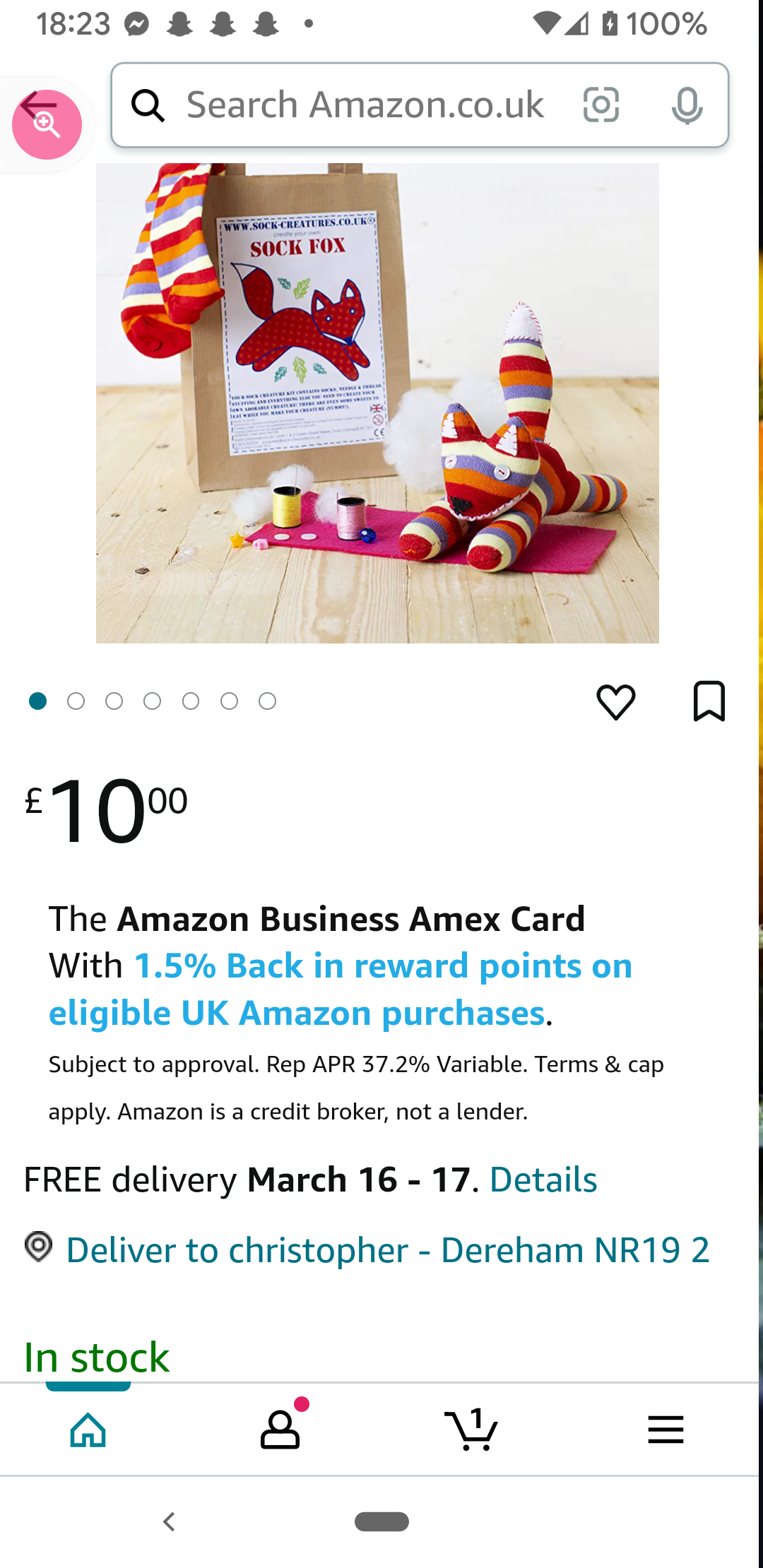
Task: Open 1.5% Back reward points offer link
Action: click(341, 990)
